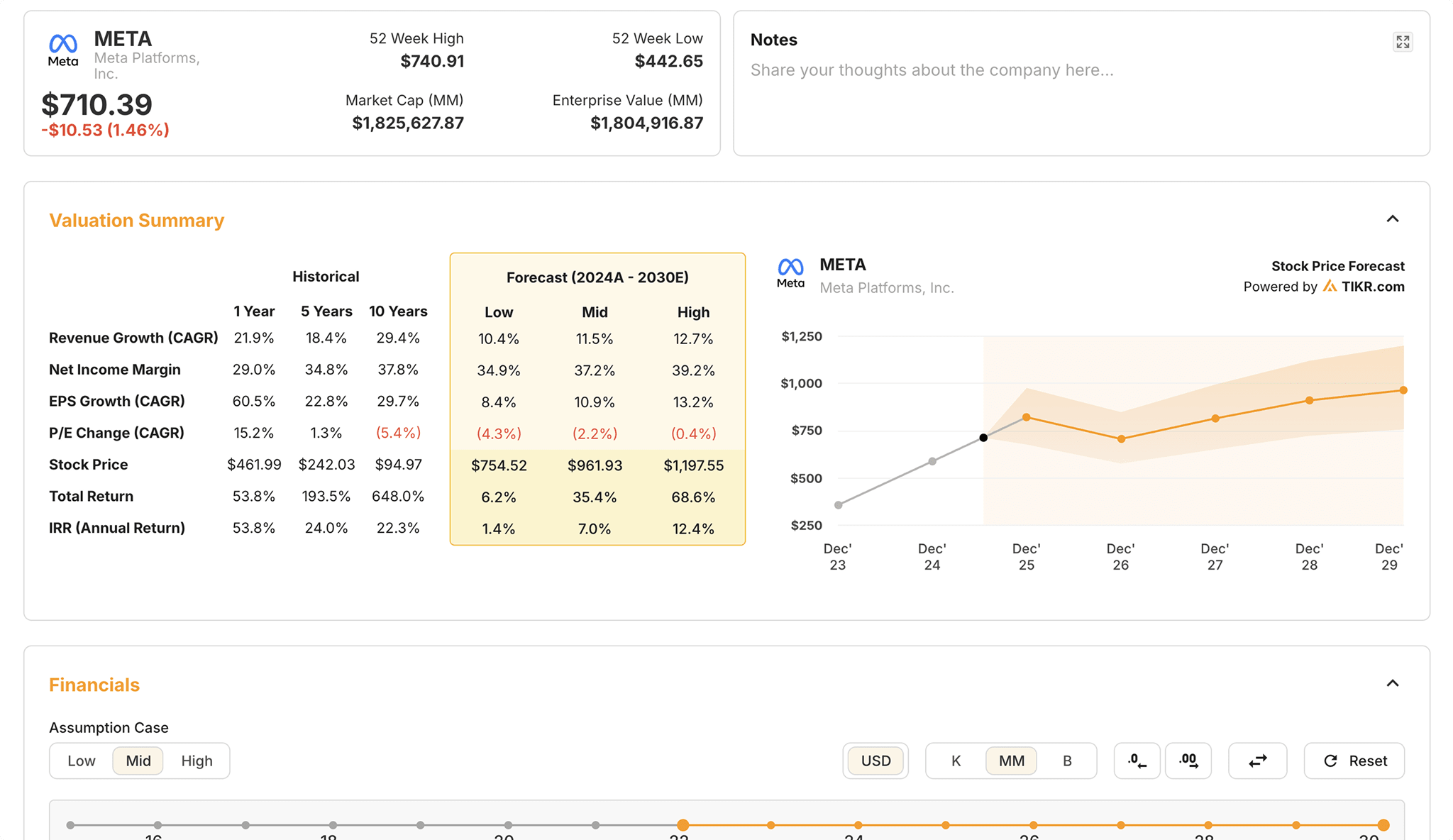Click the Dec '23 gray historical point

[839, 505]
